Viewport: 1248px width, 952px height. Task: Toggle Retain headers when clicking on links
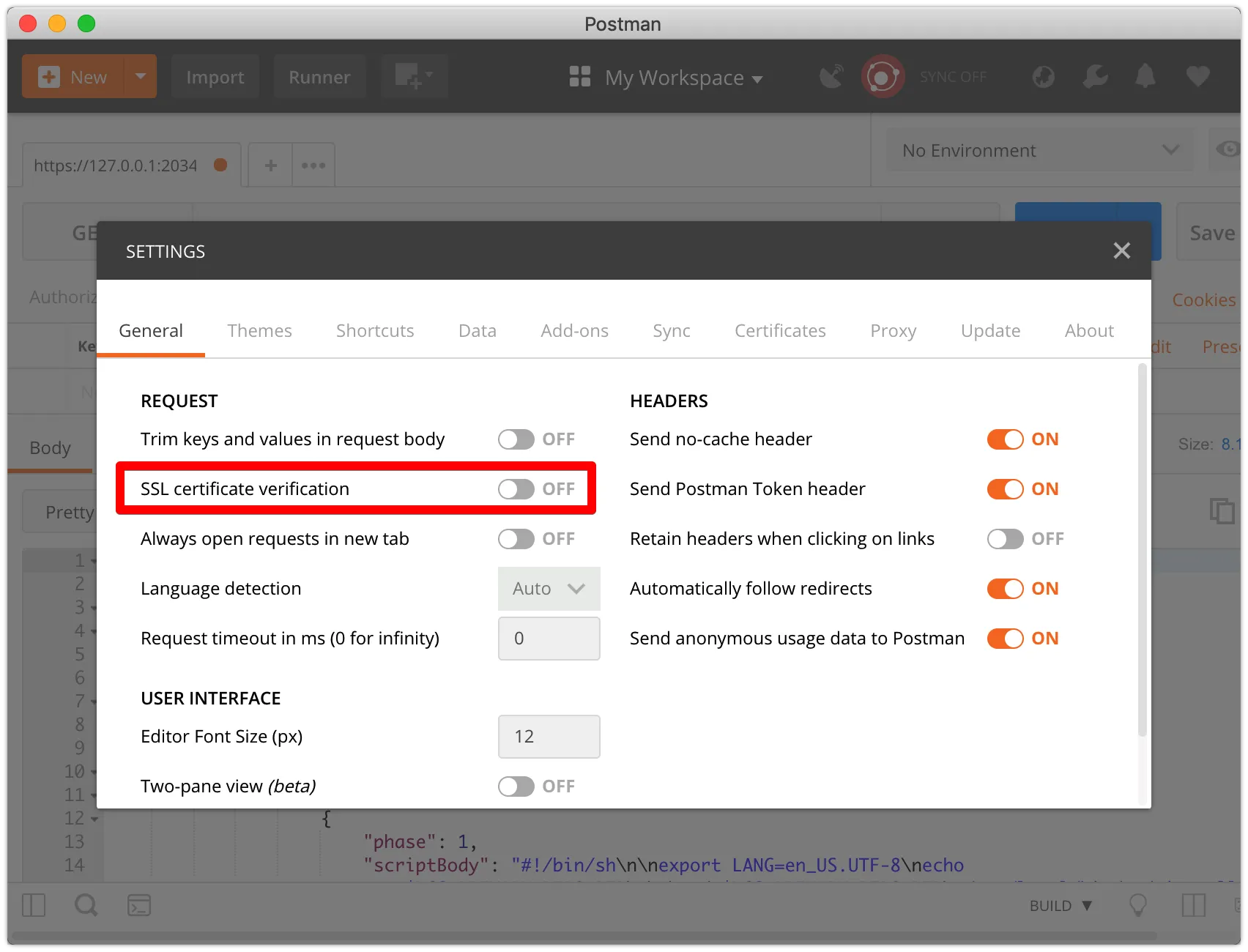pyautogui.click(x=1006, y=539)
